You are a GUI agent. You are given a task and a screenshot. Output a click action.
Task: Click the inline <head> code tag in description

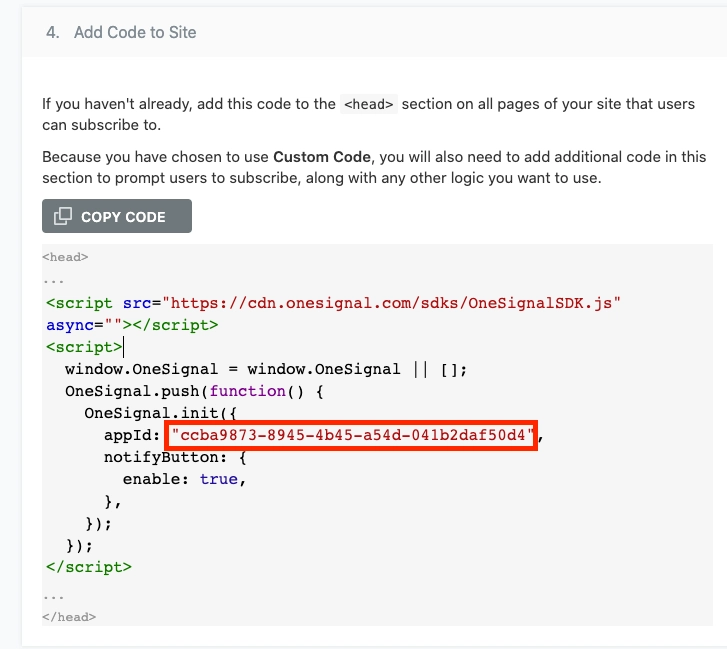[369, 104]
